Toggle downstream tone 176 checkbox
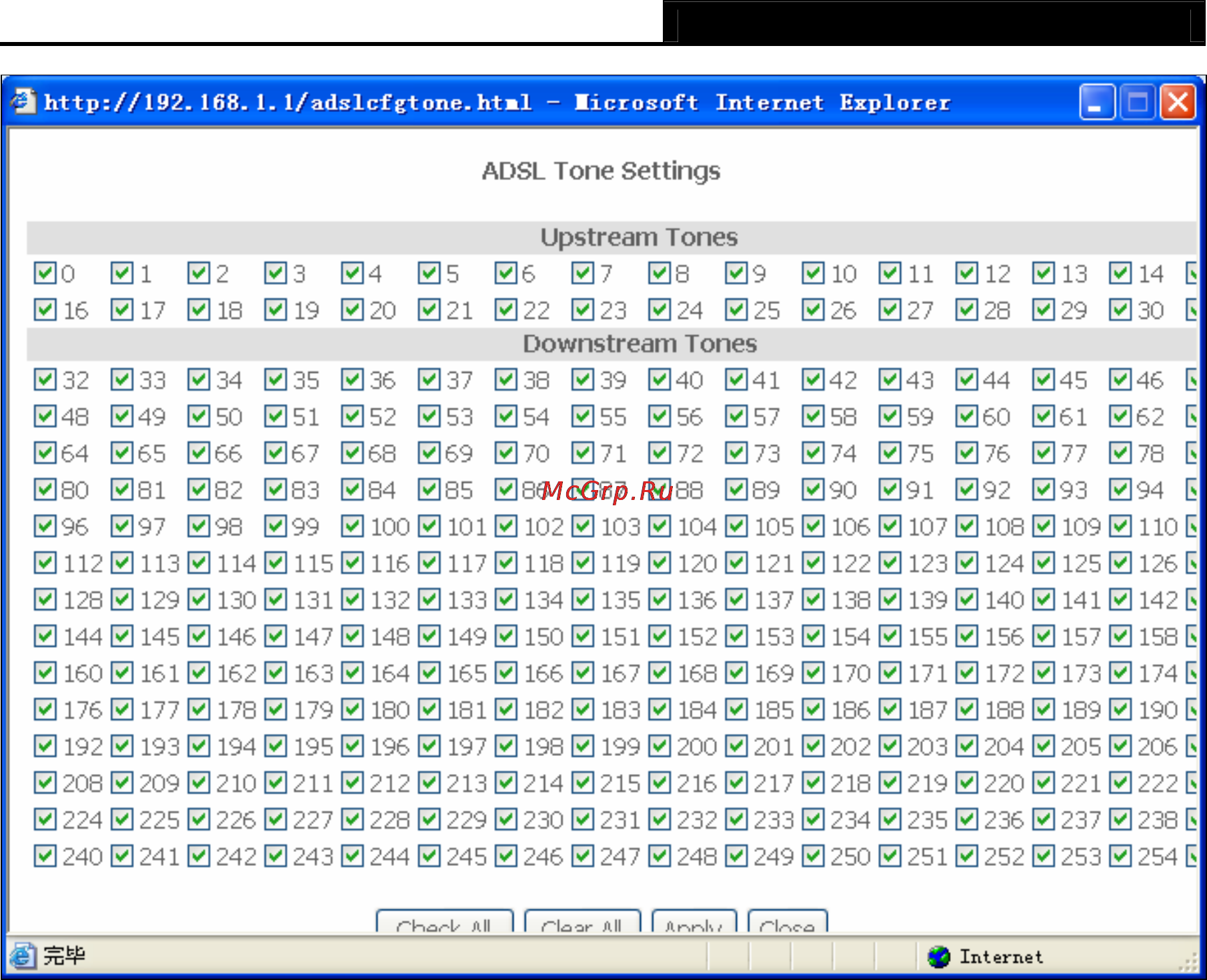The image size is (1207, 980). coord(45,709)
